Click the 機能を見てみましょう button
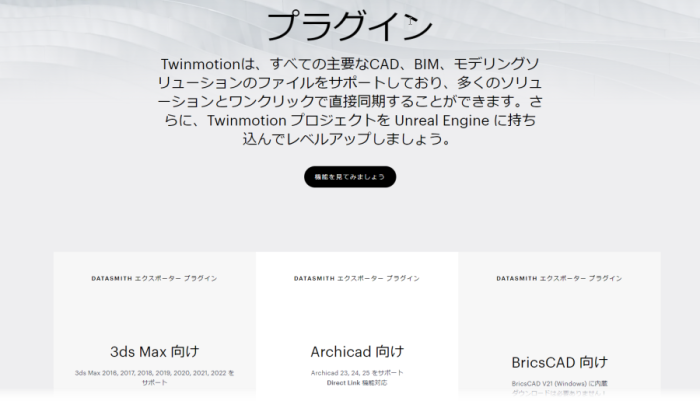Viewport: 700px width, 401px height. click(350, 177)
